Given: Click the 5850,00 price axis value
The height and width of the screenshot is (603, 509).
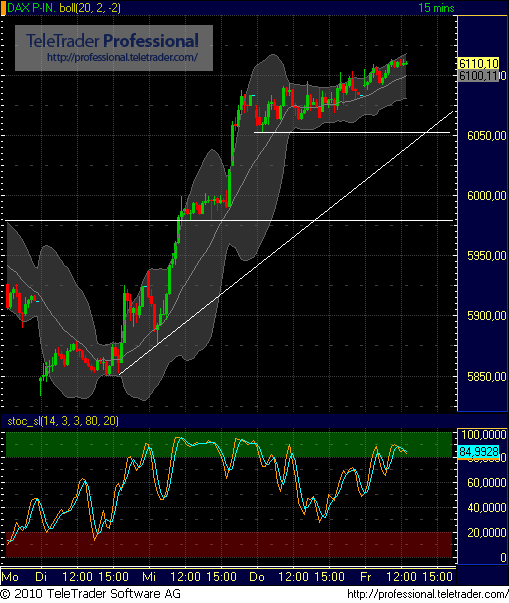Looking at the screenshot, I should pos(486,376).
